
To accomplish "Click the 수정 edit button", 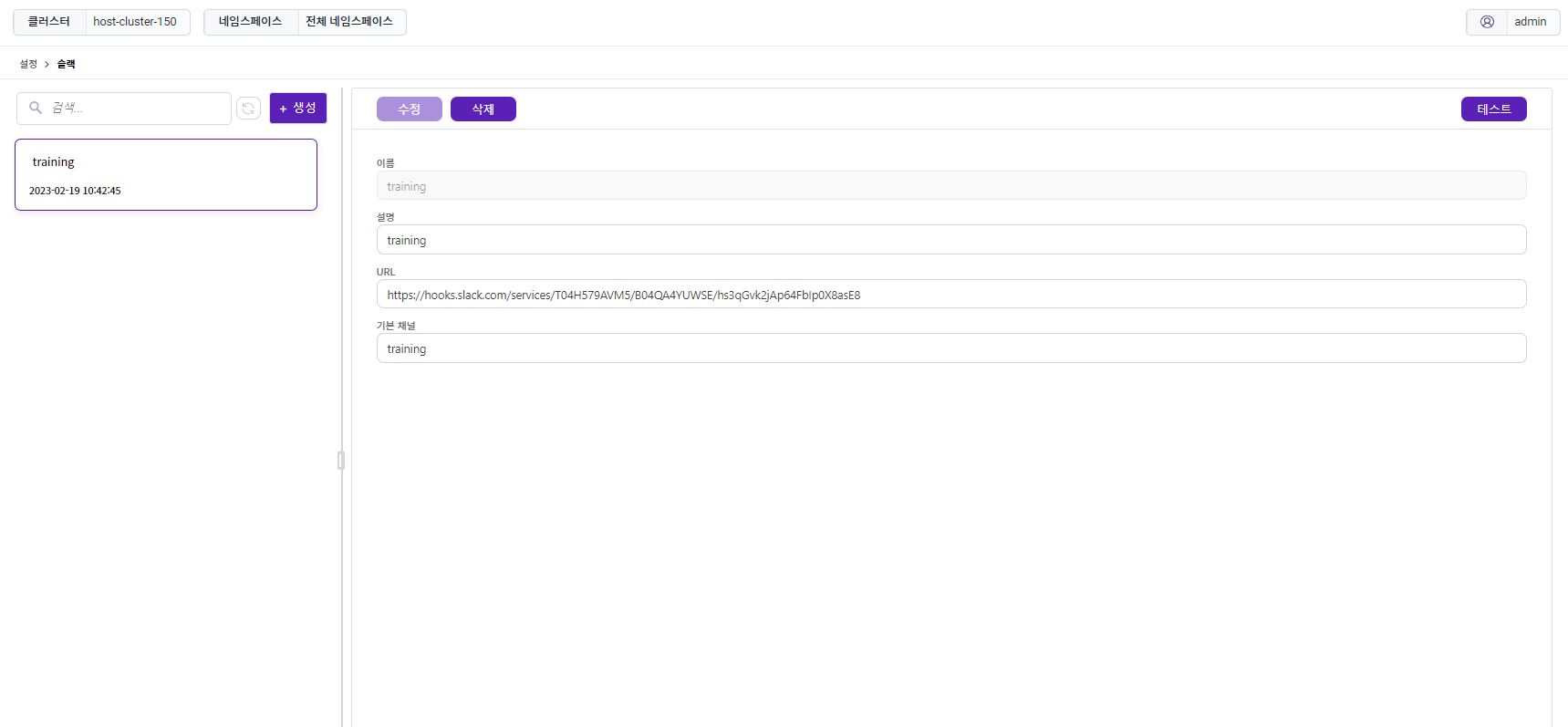I will click(410, 109).
